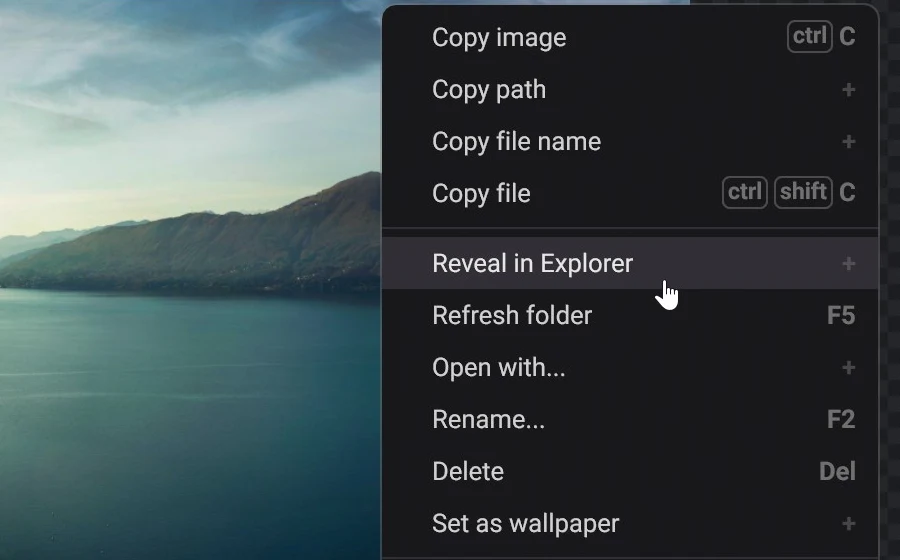Click plus icon beside Copy file name
This screenshot has height=560, width=900.
[x=848, y=142]
